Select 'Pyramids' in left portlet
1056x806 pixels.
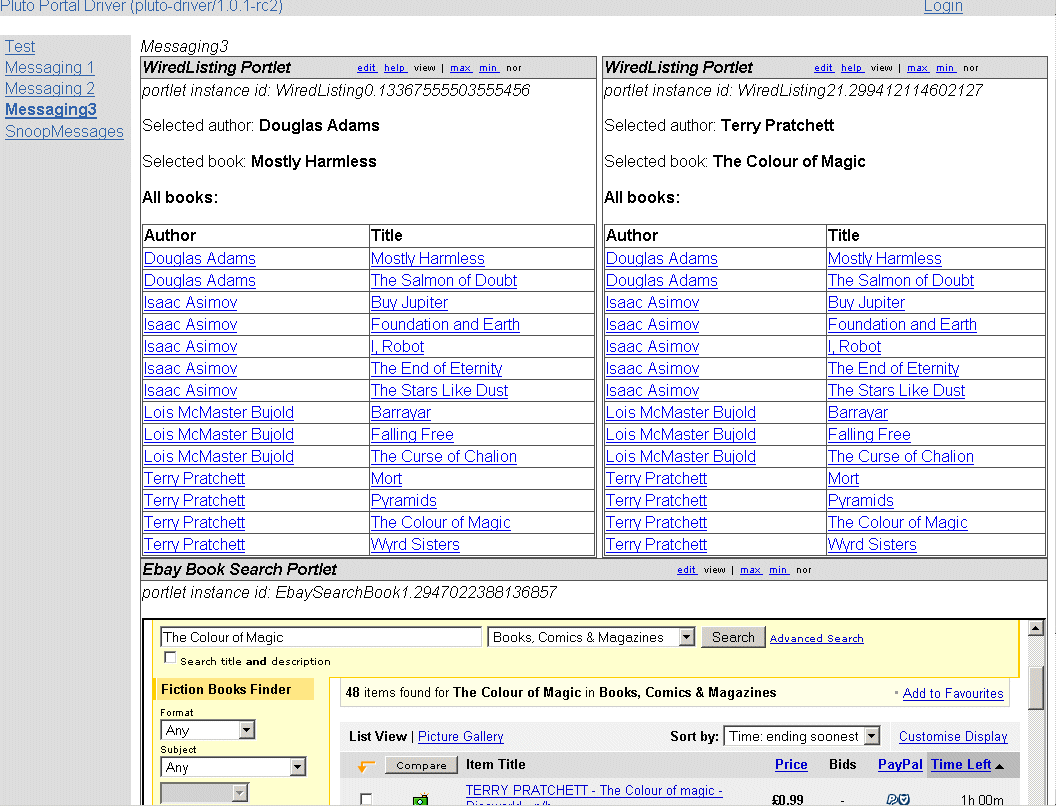pyautogui.click(x=404, y=500)
